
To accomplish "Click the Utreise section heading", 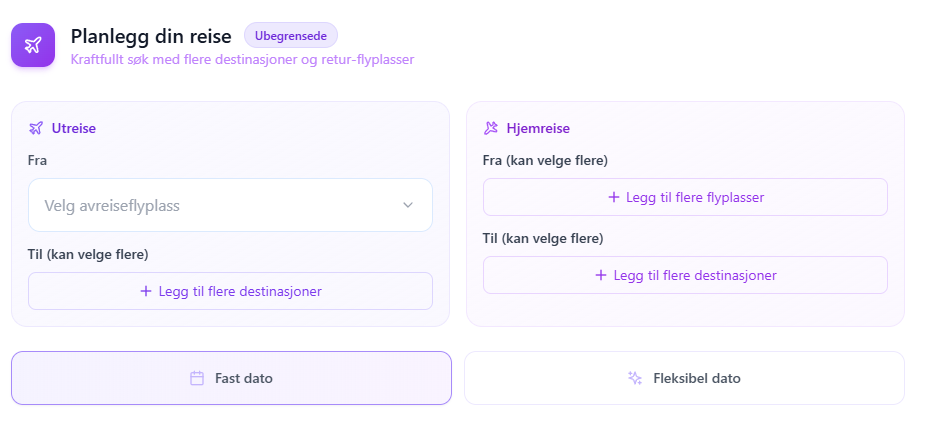I will (74, 128).
